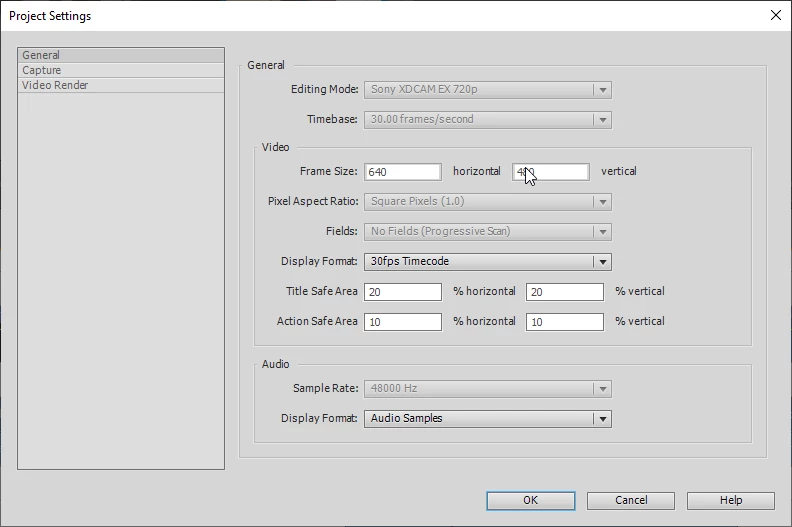The image size is (792, 527).
Task: Click the Frame Size horizontal field
Action: click(x=403, y=172)
